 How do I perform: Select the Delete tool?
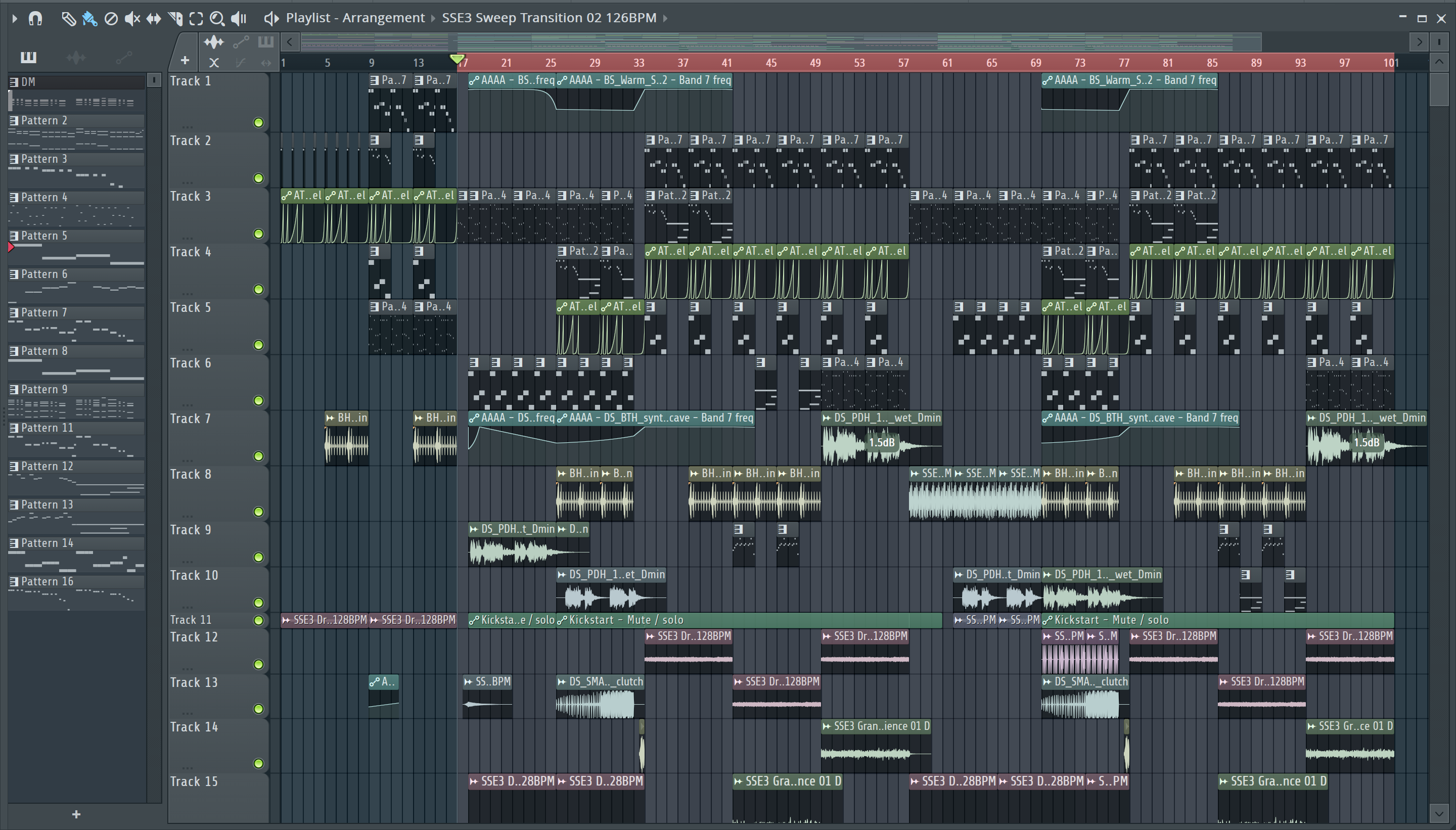coord(111,19)
